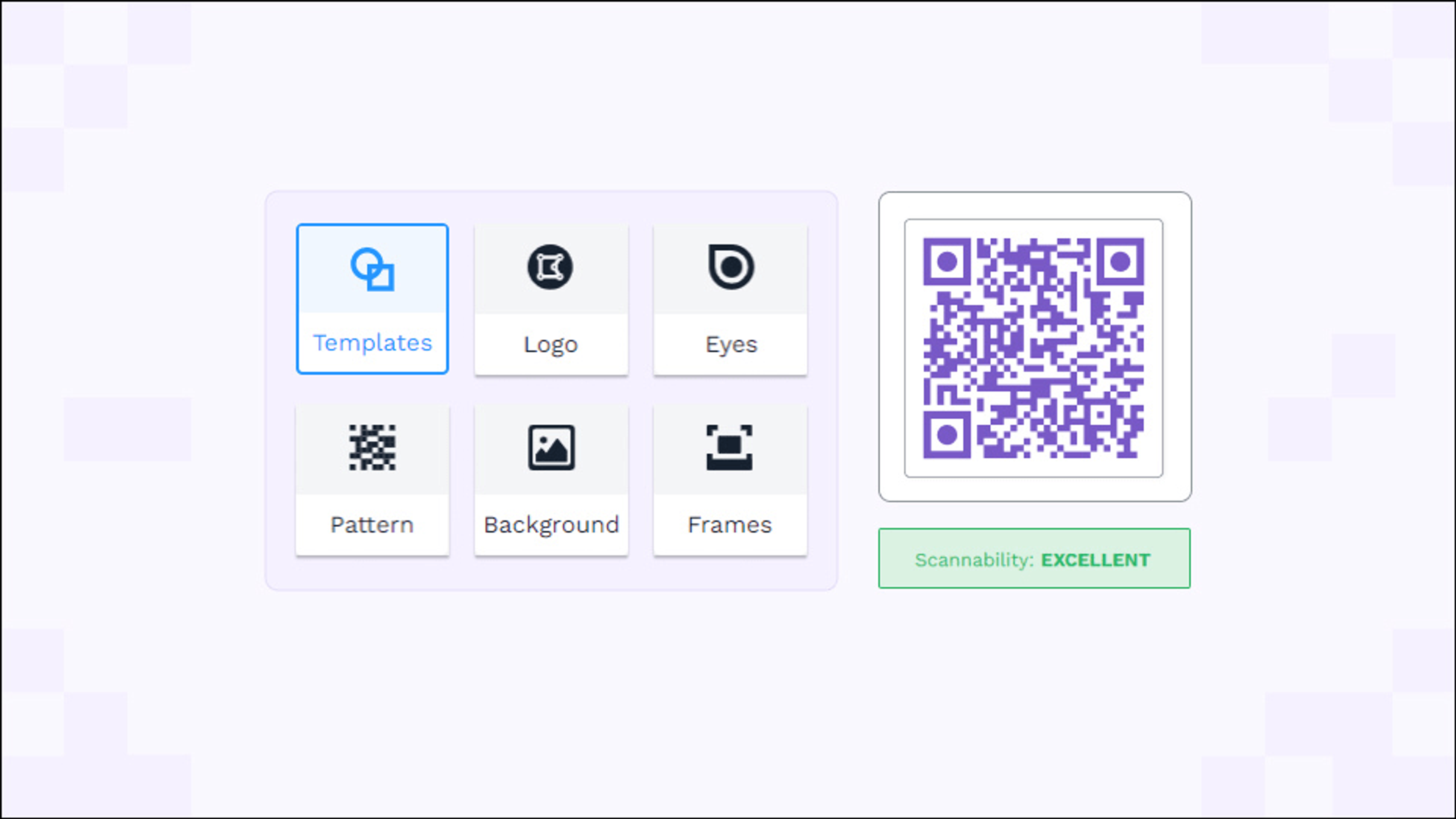Image resolution: width=1456 pixels, height=819 pixels.
Task: Click the bottom-left QR finder eye
Action: coord(947,435)
